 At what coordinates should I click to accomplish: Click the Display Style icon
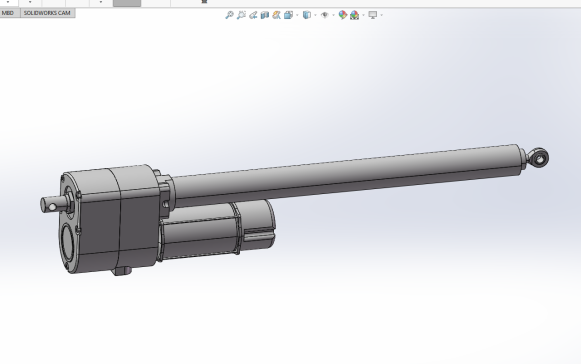pyautogui.click(x=307, y=15)
